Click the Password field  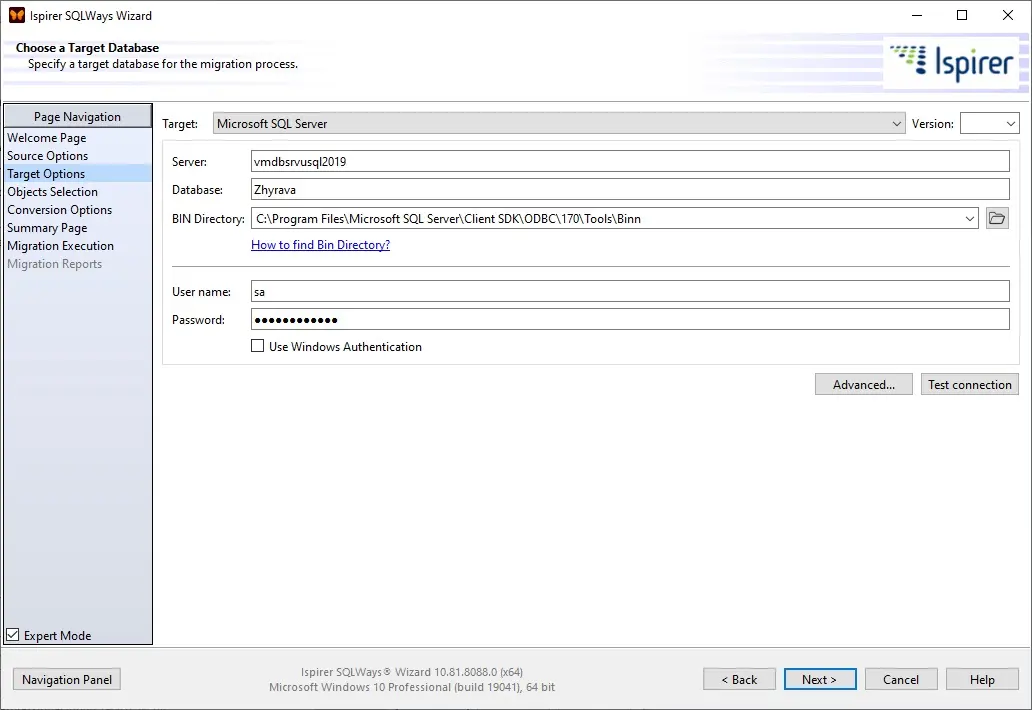tap(630, 320)
